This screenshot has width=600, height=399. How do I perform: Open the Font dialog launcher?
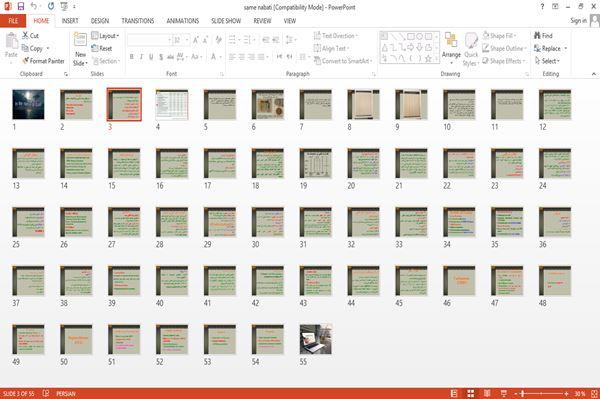[222, 74]
